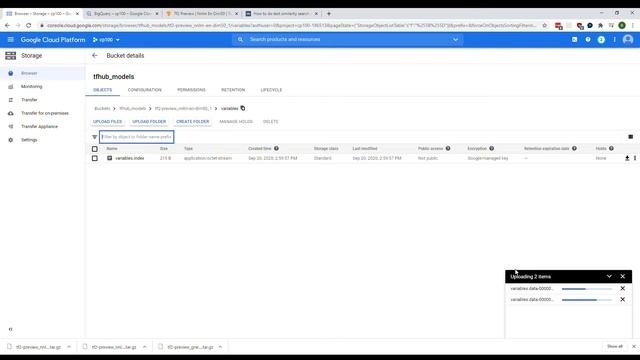Open options for third downloaded tar.gz
This screenshot has height=360, width=640.
(220, 347)
